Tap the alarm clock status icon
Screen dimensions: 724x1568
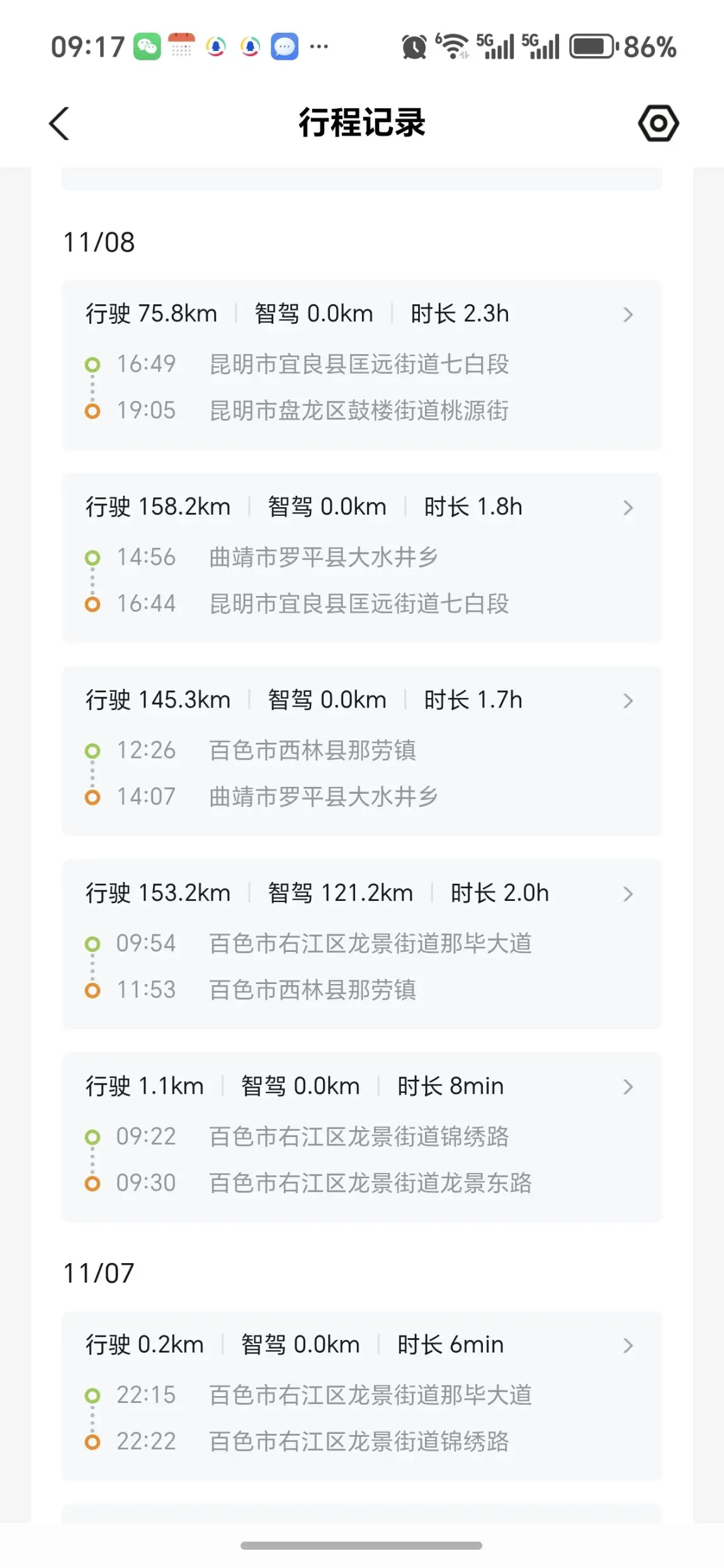(414, 47)
